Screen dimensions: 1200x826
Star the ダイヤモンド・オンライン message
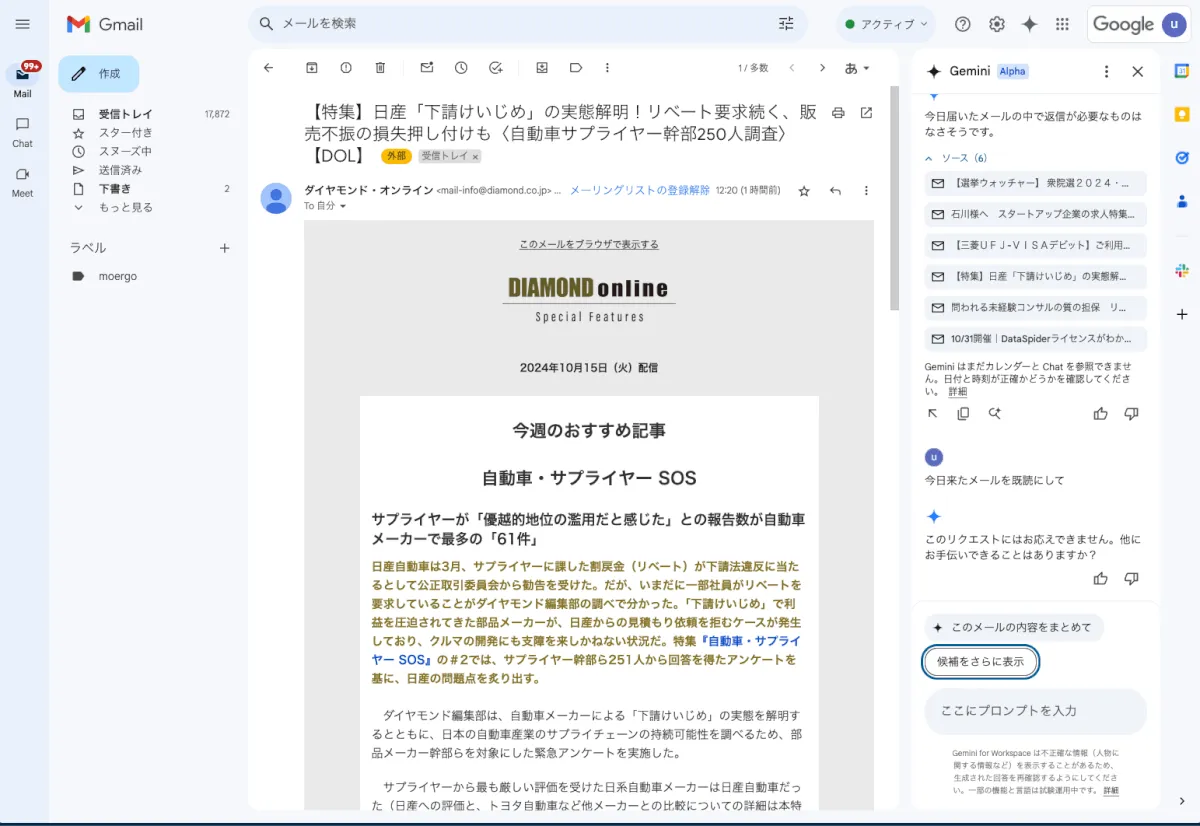pyautogui.click(x=804, y=191)
